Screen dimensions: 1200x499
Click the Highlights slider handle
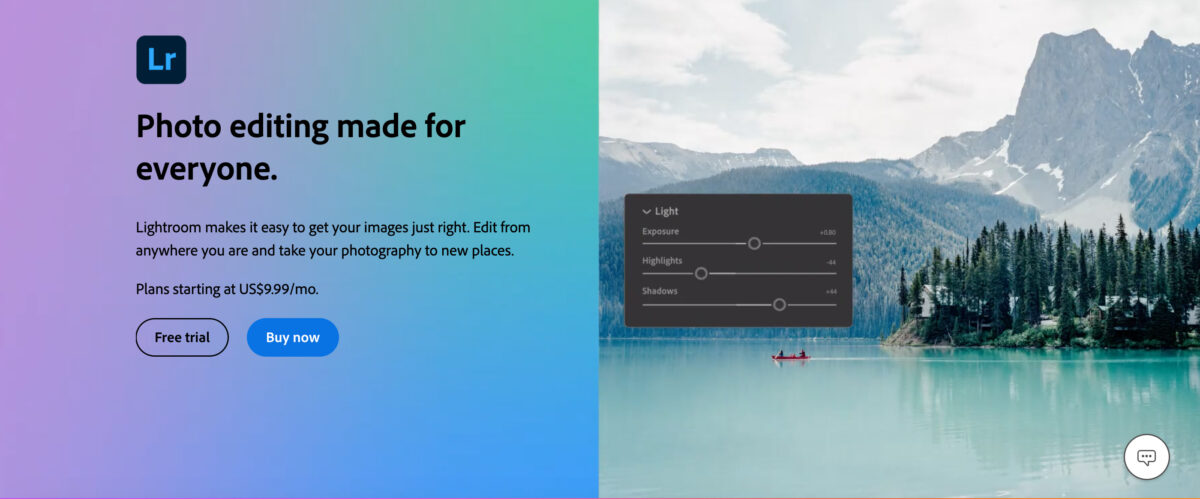tap(701, 273)
